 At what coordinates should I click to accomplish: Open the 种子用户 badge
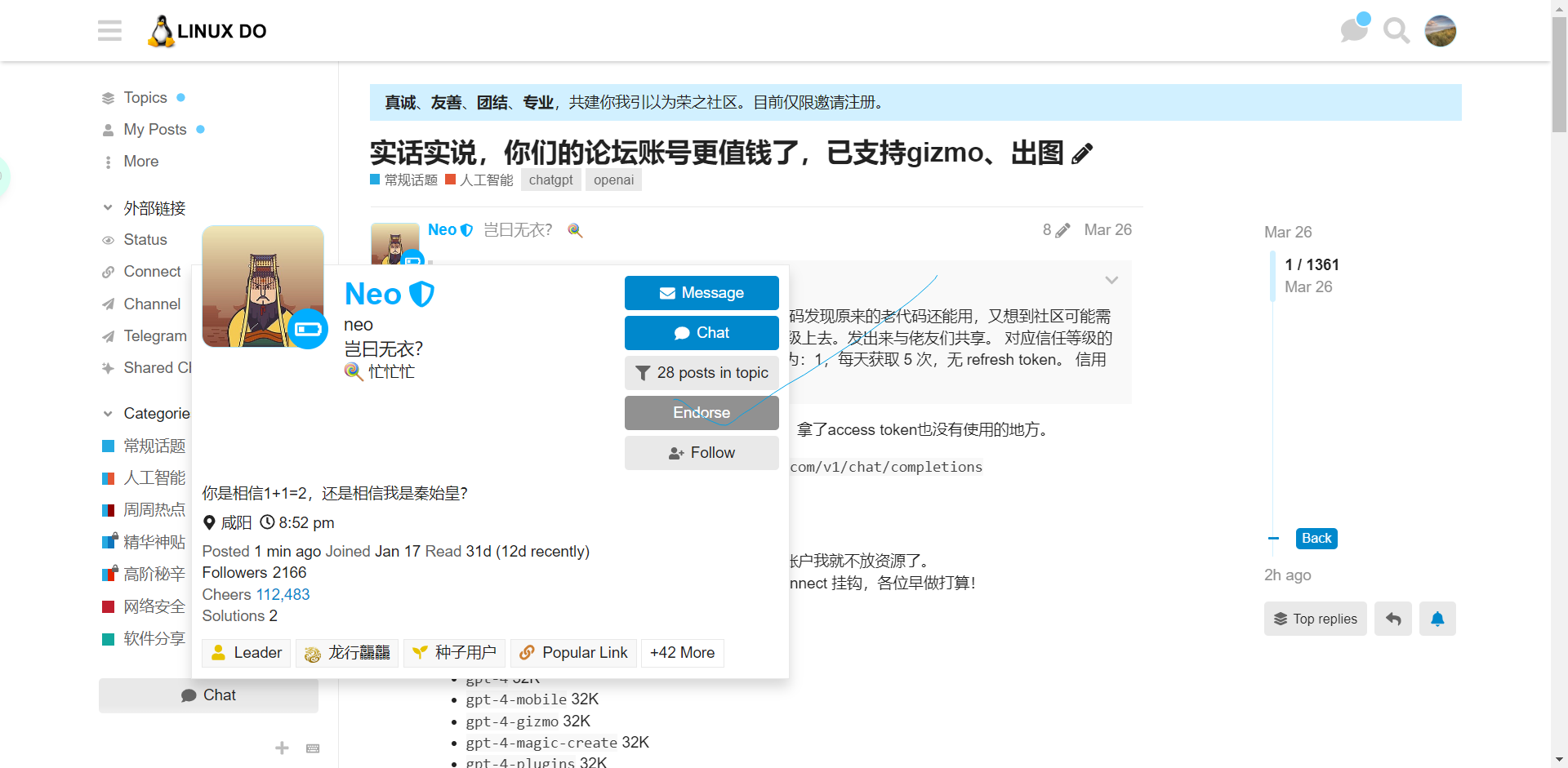pos(454,653)
